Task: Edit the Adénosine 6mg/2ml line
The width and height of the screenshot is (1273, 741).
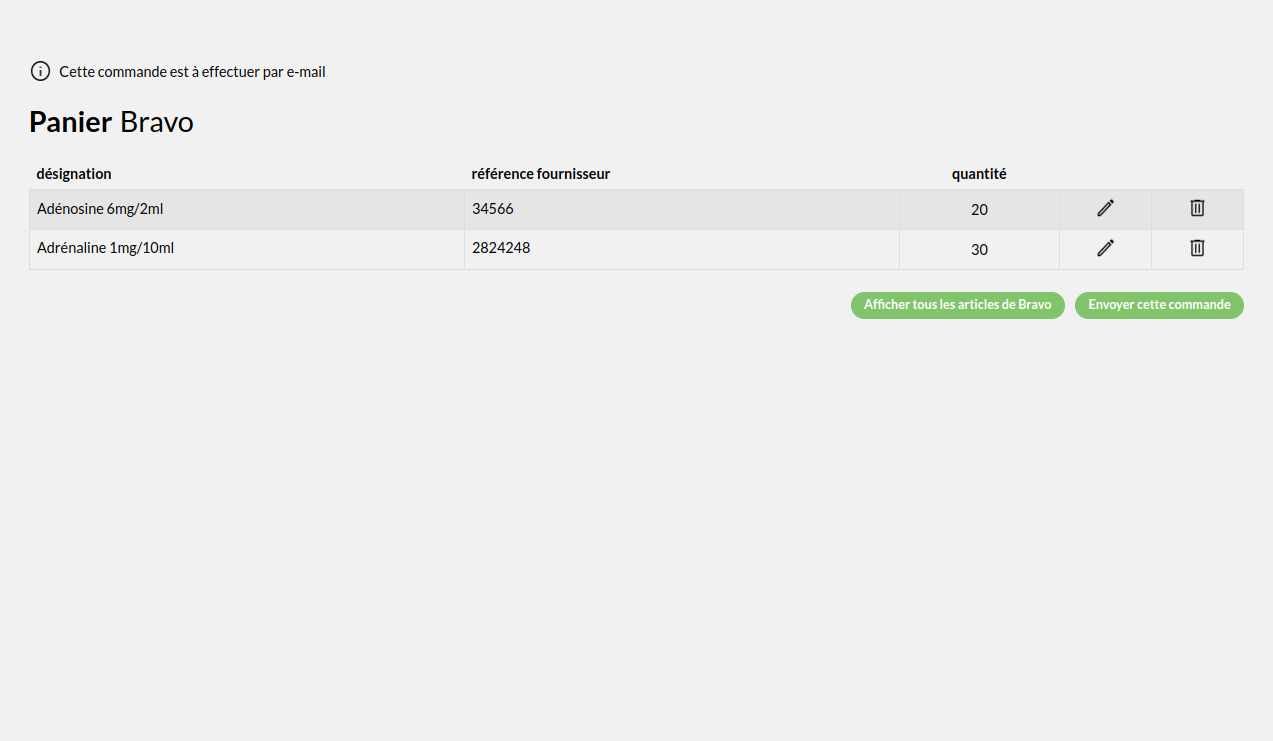Action: [x=1105, y=208]
